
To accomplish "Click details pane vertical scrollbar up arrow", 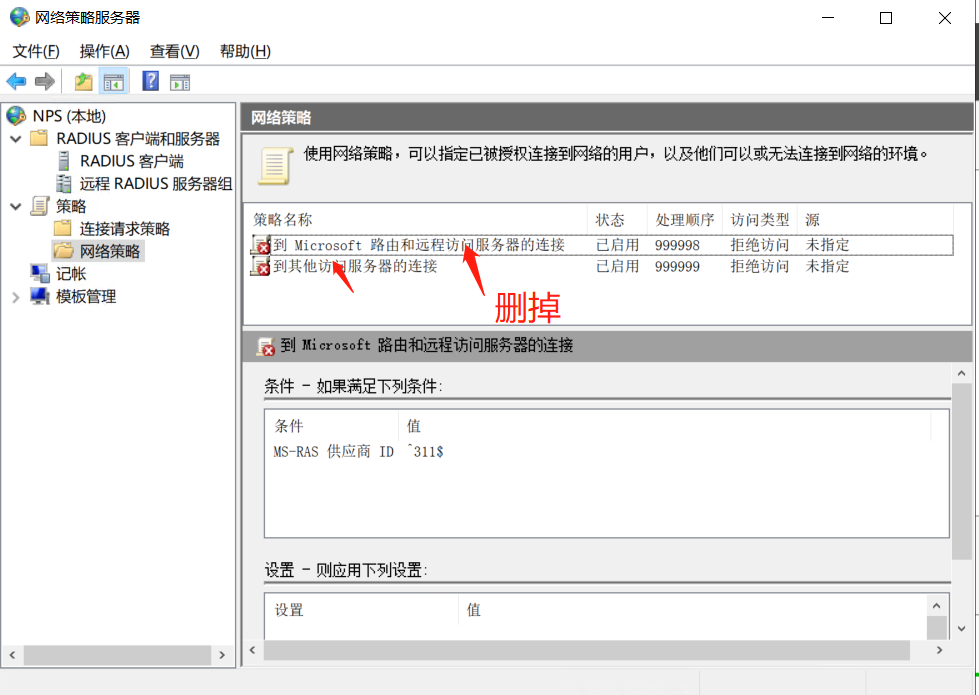I will 962,373.
